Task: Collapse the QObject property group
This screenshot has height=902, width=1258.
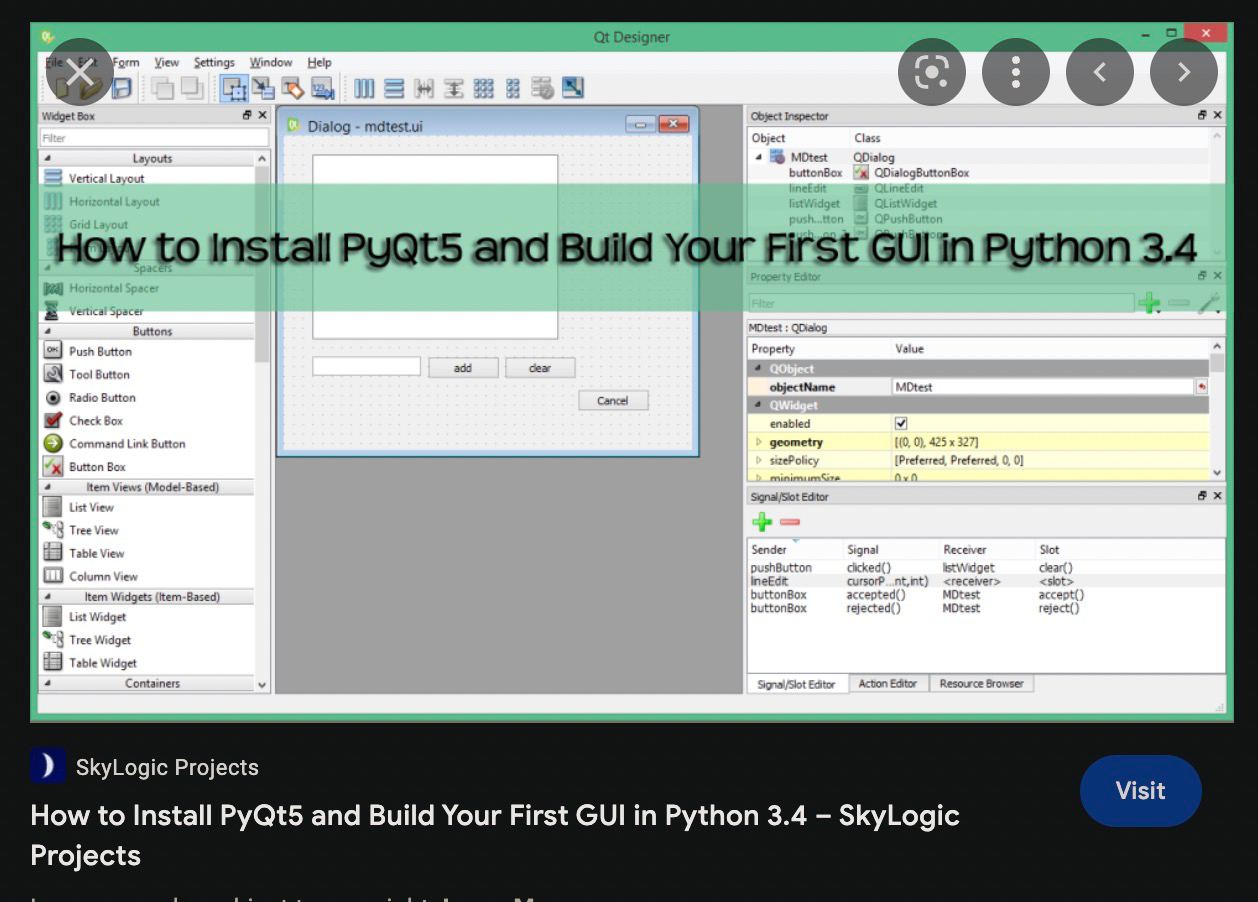Action: (x=759, y=369)
